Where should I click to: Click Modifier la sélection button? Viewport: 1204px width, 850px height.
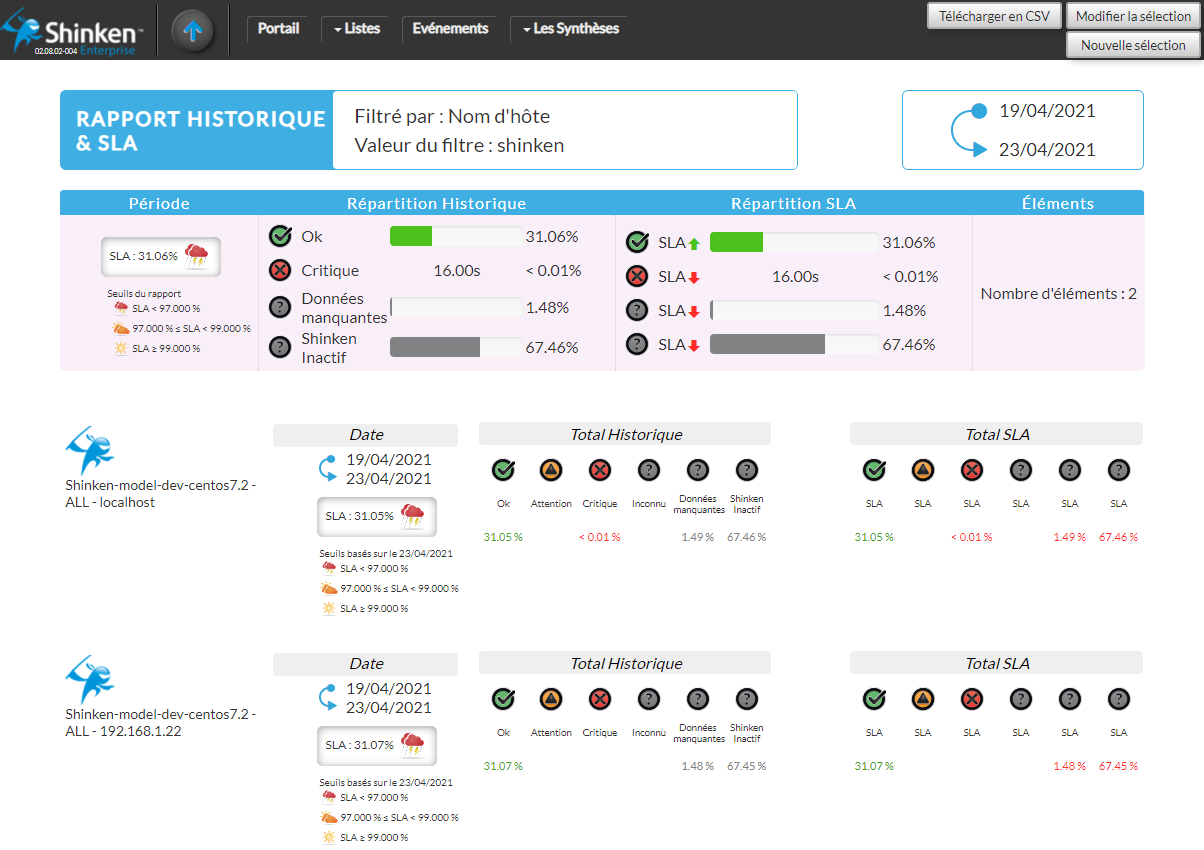pos(1133,16)
